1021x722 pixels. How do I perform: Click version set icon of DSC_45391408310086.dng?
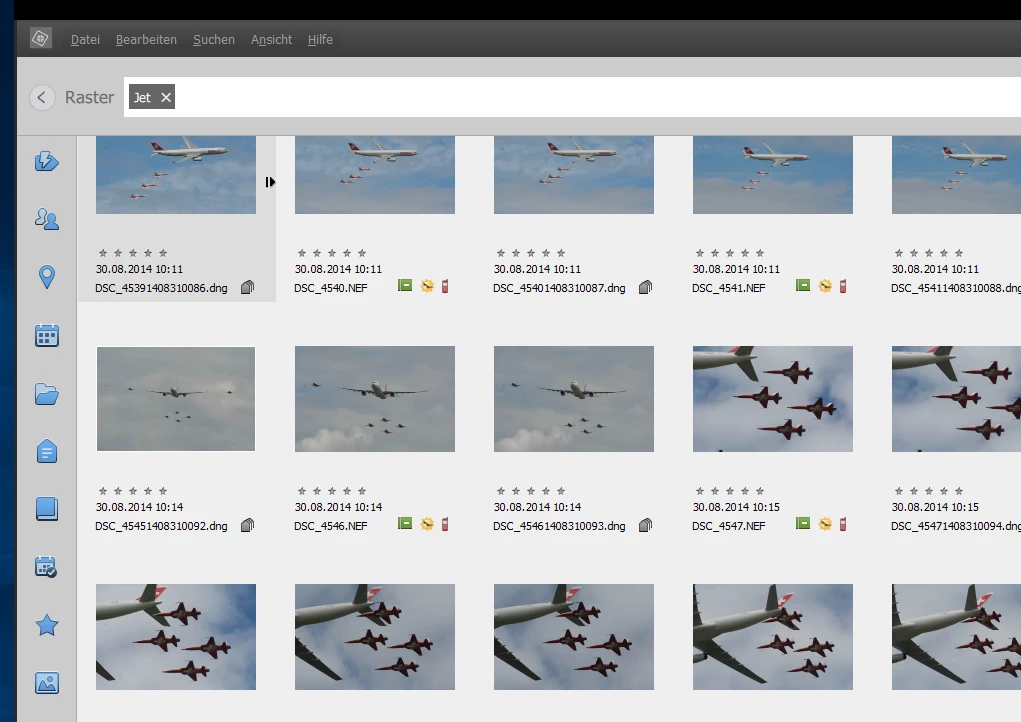(x=247, y=287)
